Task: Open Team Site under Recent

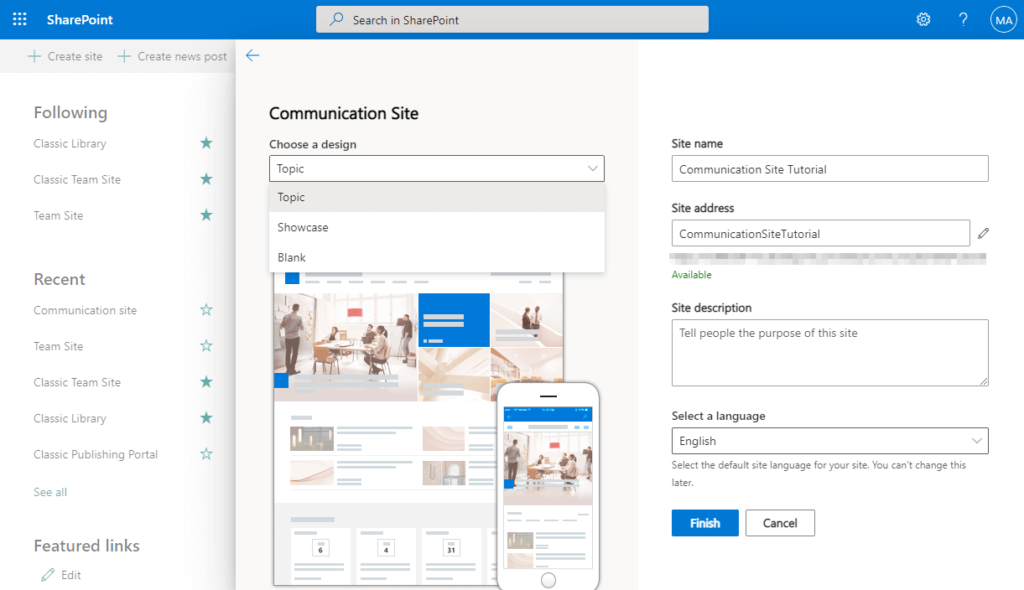Action: [58, 346]
